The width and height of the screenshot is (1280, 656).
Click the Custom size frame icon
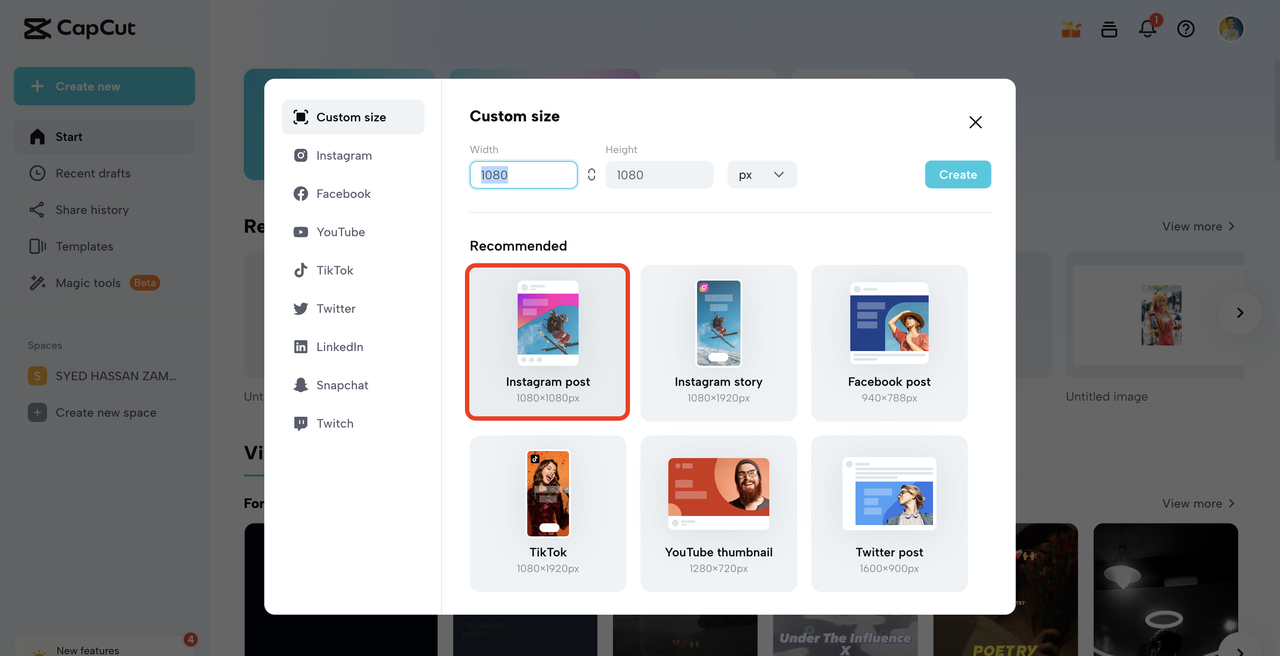pyautogui.click(x=300, y=117)
